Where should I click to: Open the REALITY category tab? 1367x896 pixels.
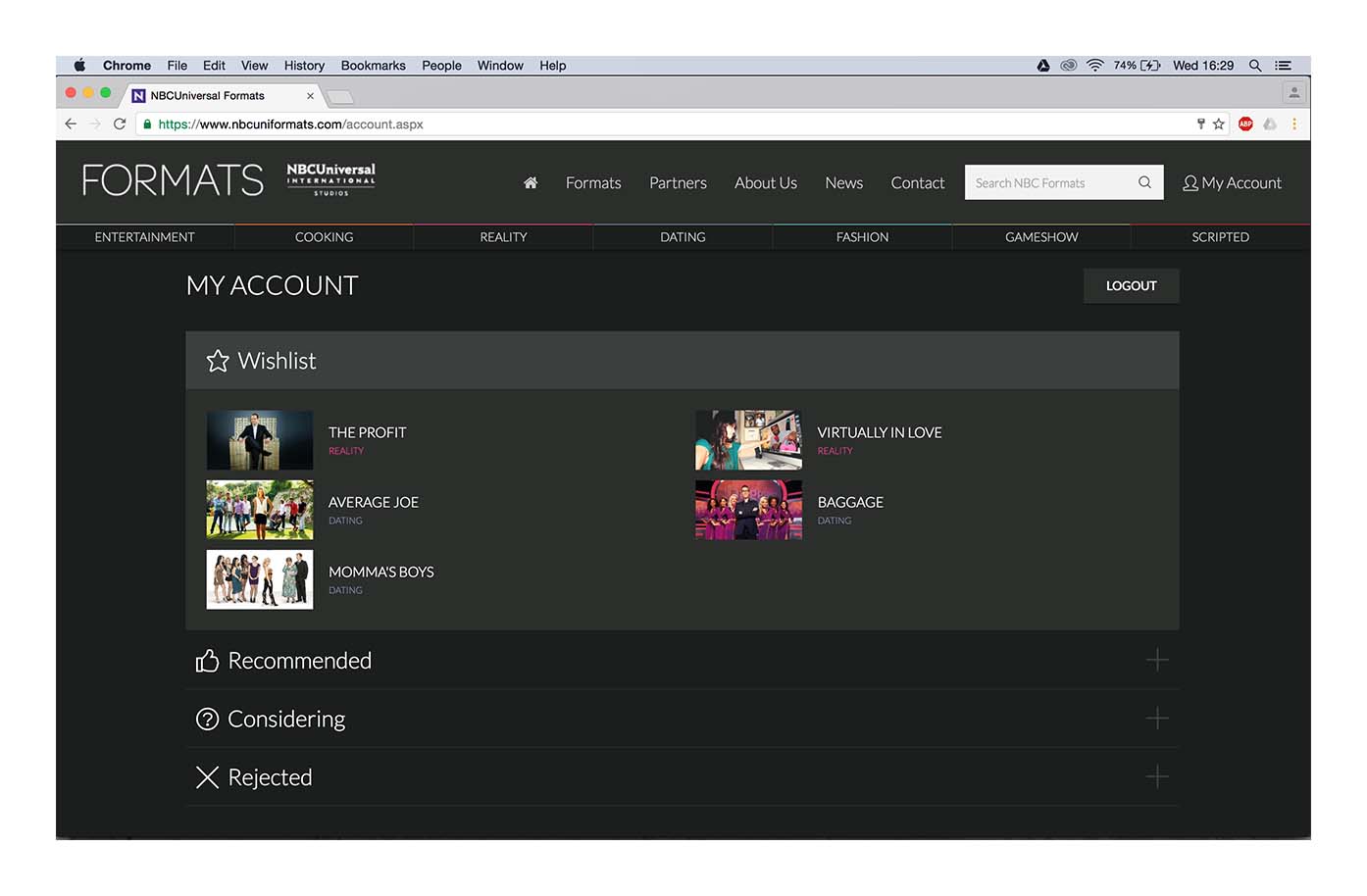point(503,237)
